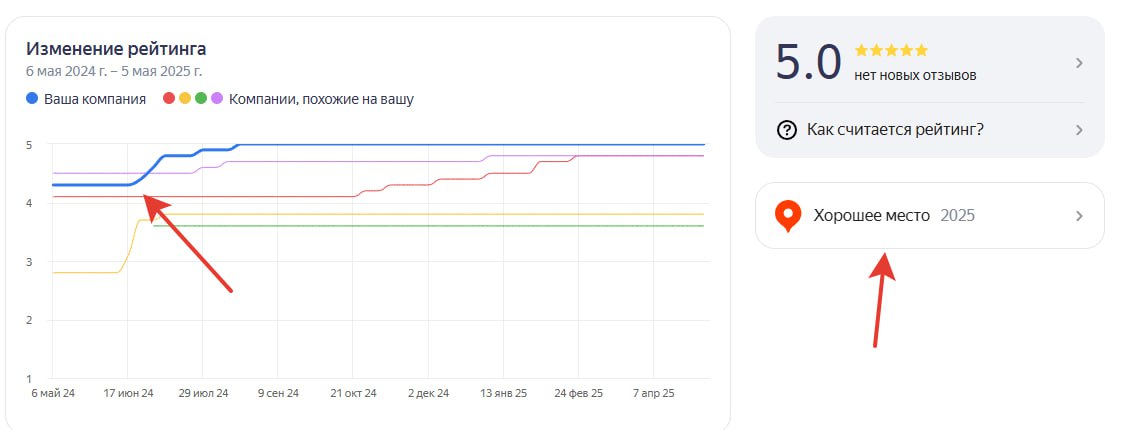Click the Компании, похожие на вашу label
1137x430 pixels.
[x=321, y=99]
